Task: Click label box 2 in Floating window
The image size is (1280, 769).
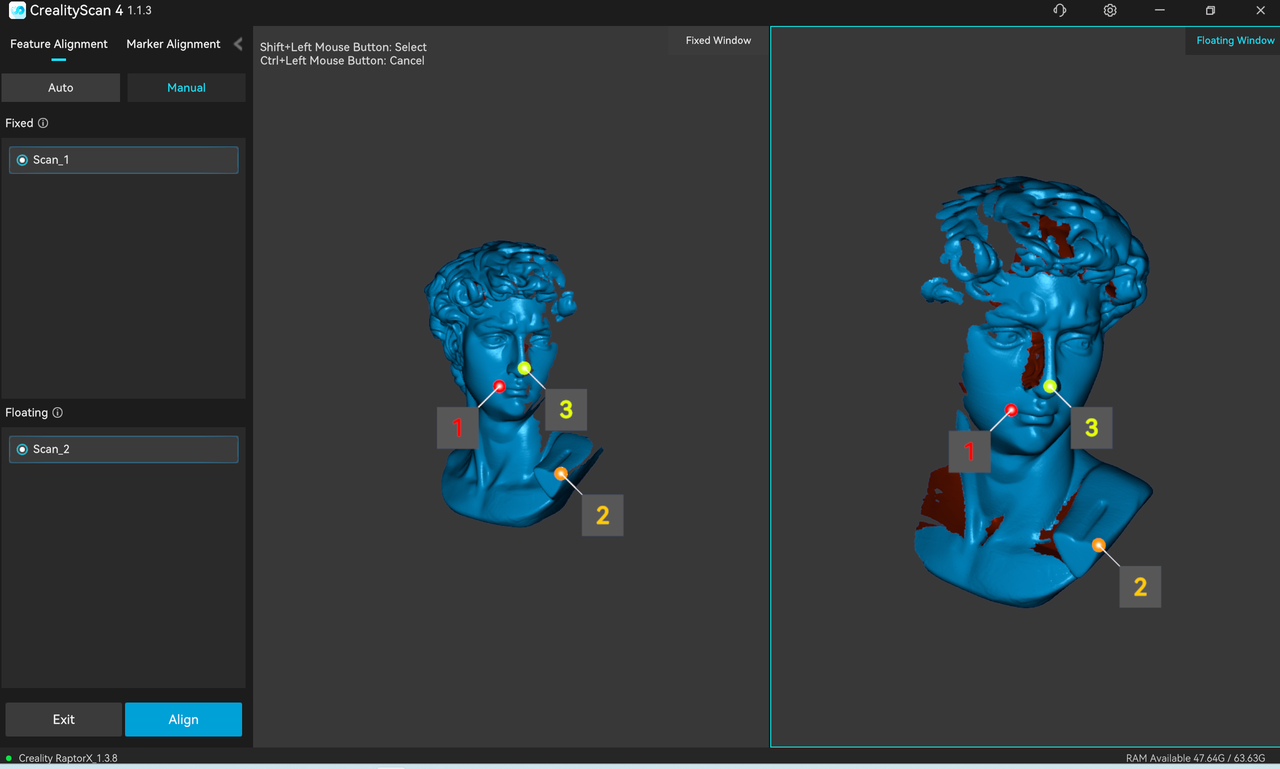Action: pos(1140,586)
